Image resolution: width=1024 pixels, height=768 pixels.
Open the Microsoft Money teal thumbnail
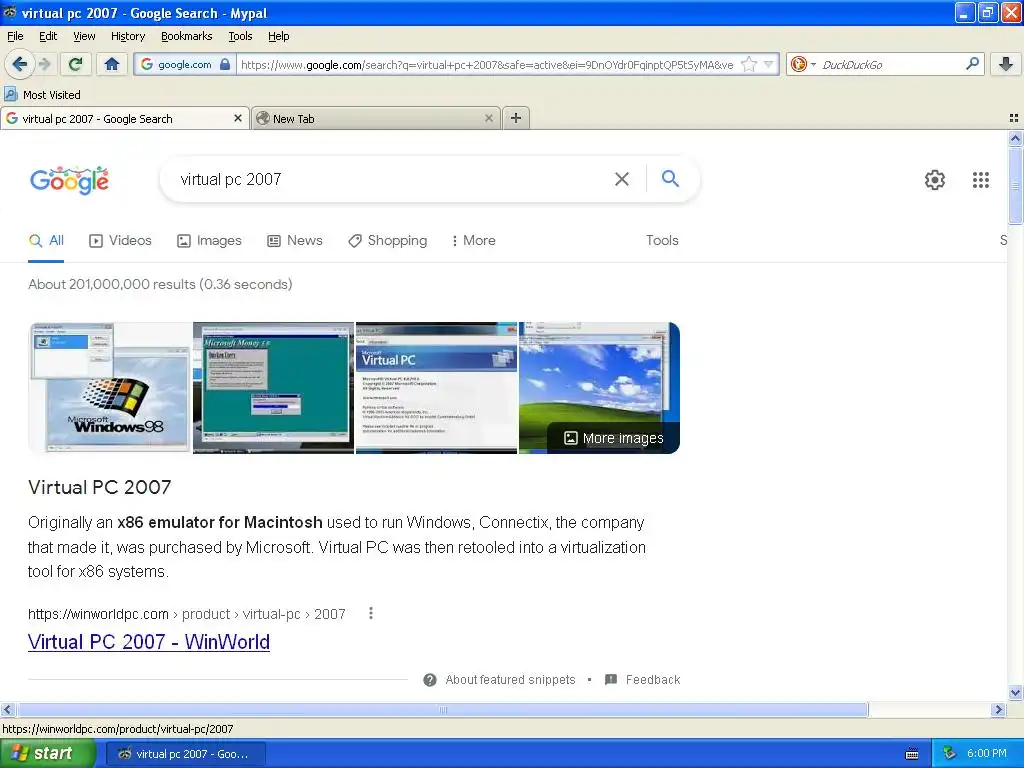point(273,387)
